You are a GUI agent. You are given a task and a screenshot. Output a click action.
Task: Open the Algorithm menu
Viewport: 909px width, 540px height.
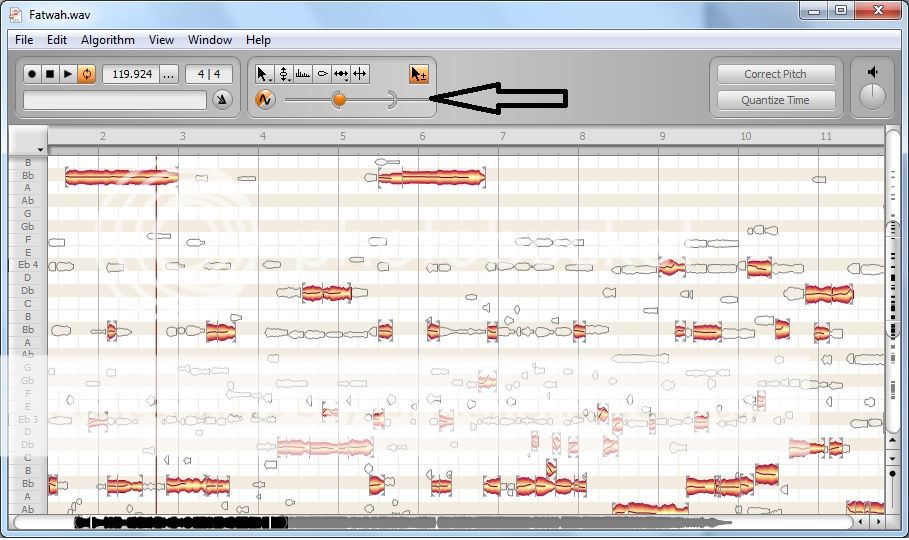point(107,40)
